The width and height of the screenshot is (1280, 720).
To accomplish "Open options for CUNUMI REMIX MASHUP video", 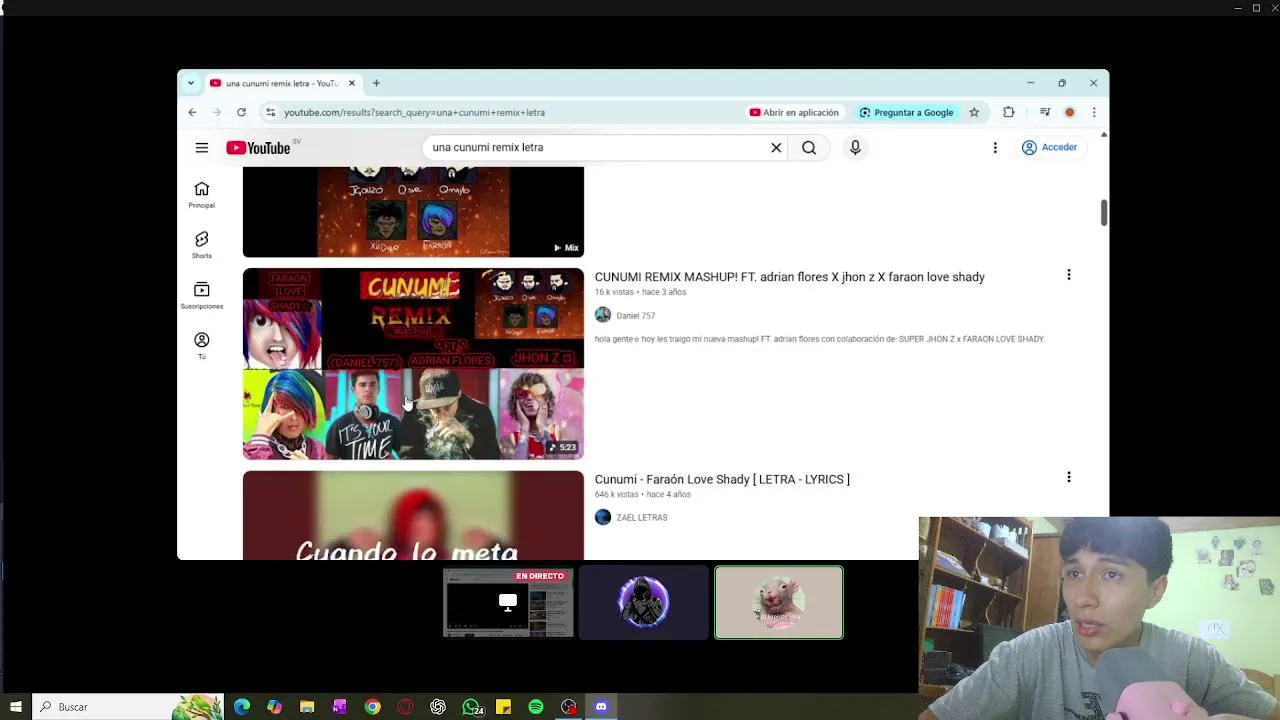I will (1068, 275).
